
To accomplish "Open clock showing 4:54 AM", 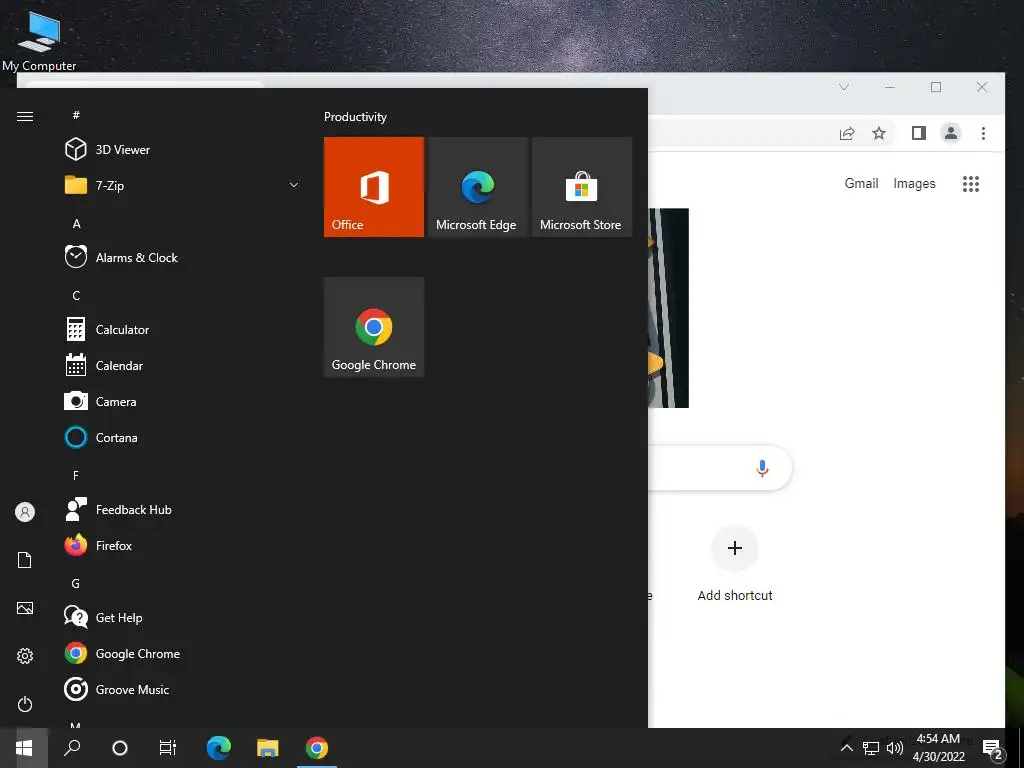I will [938, 748].
